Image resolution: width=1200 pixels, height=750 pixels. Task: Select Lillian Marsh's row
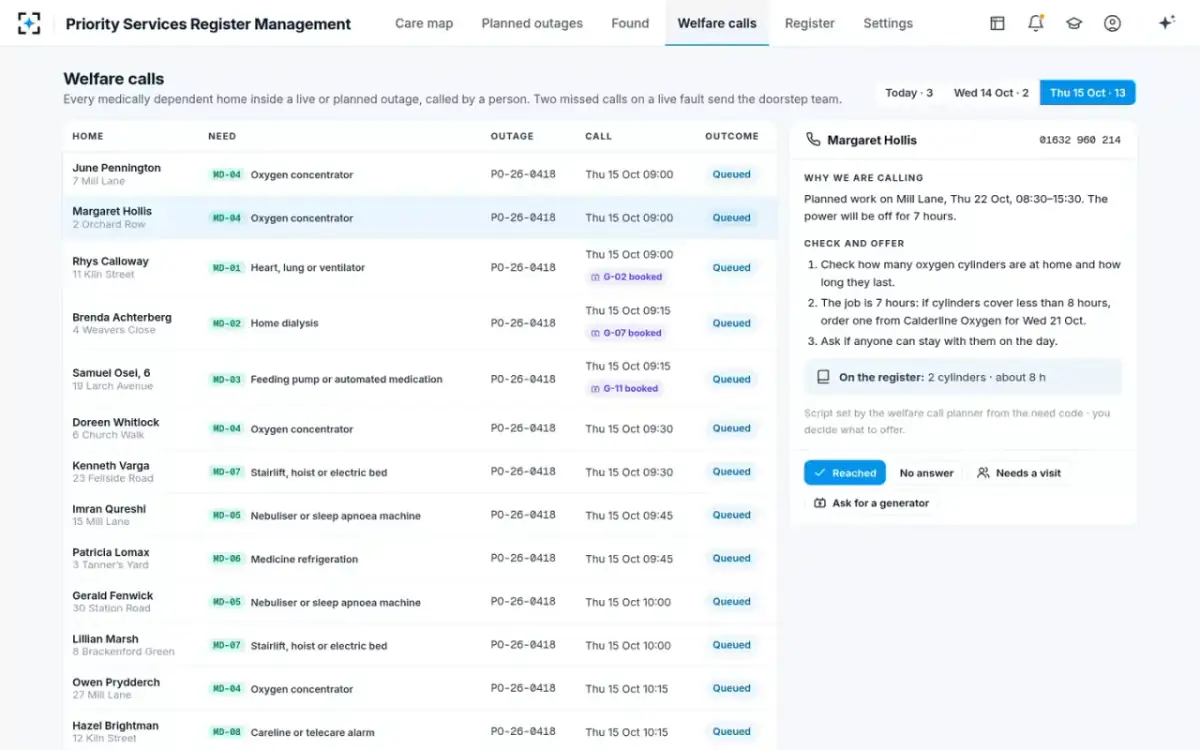[420, 645]
